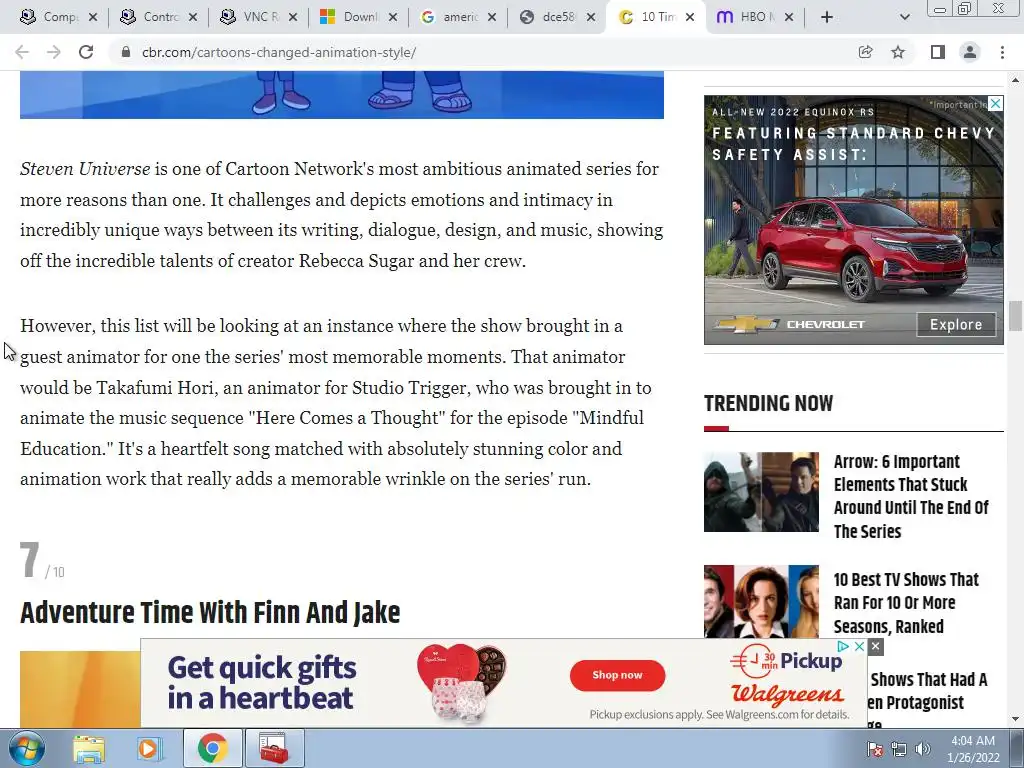Close the Chevrolet Equinox ad

pos(995,103)
